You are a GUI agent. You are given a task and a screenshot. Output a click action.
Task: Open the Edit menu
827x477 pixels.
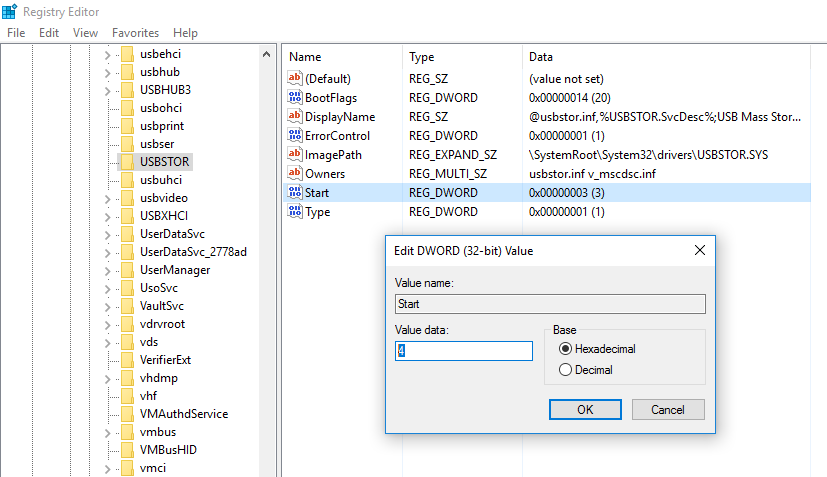(x=49, y=33)
